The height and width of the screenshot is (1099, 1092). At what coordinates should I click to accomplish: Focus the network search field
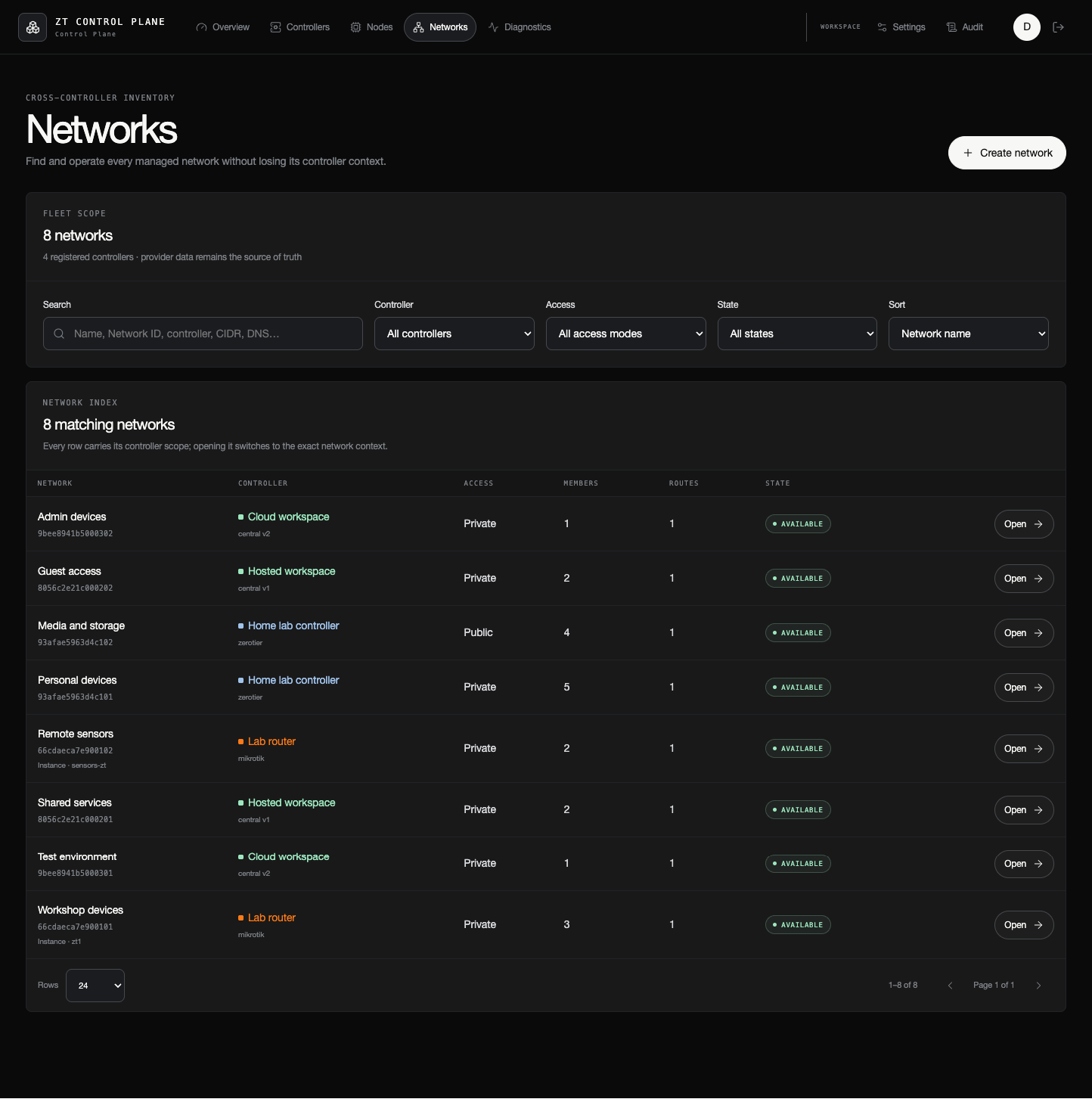point(203,334)
